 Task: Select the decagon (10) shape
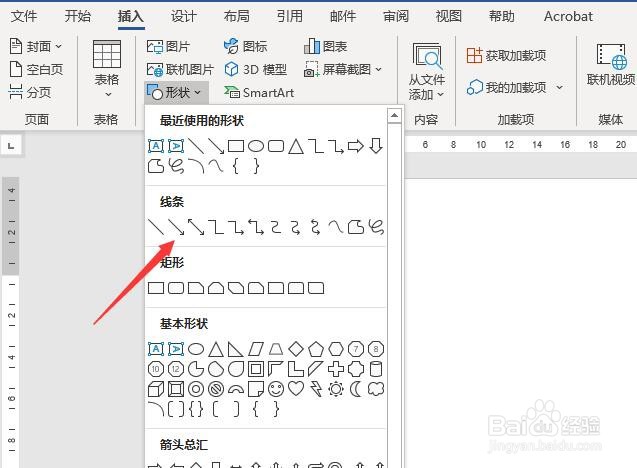click(x=156, y=369)
